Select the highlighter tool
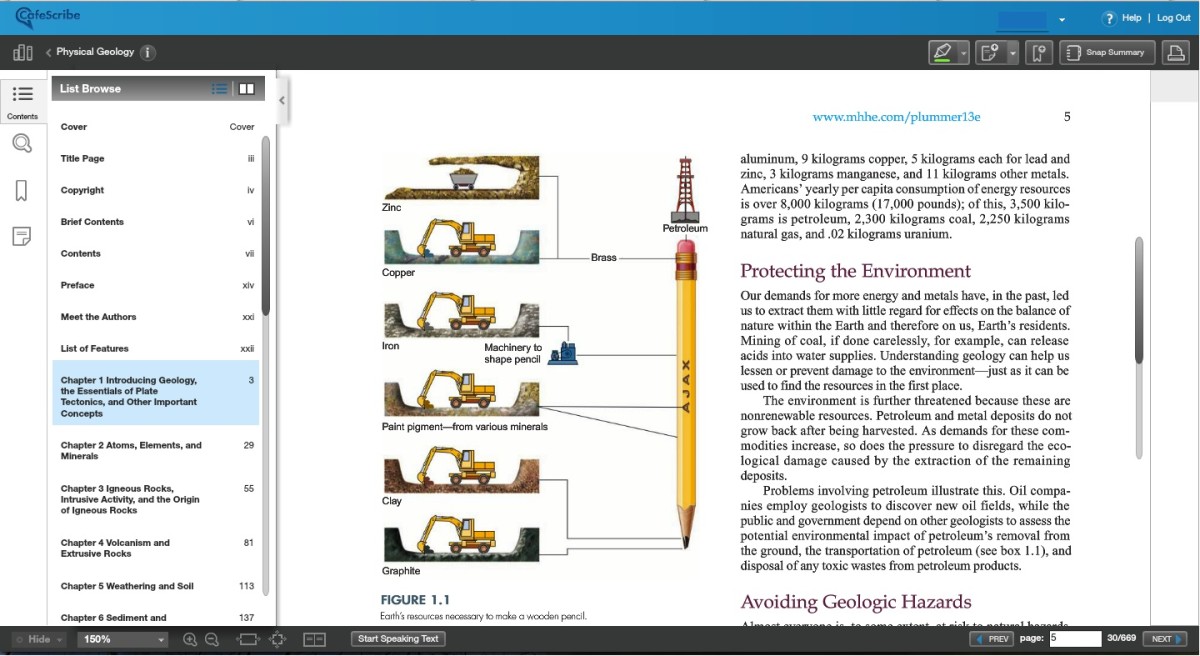The height and width of the screenshot is (656, 1200). click(x=941, y=52)
